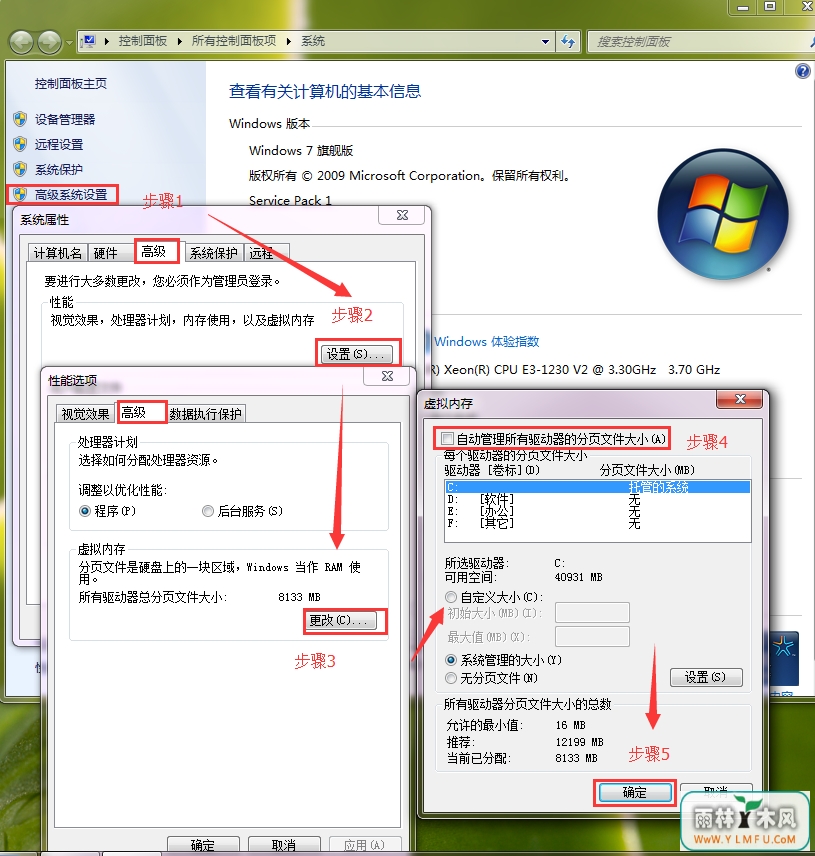Open 数据执行保护 tab
Screen dimensions: 815x856
205,414
